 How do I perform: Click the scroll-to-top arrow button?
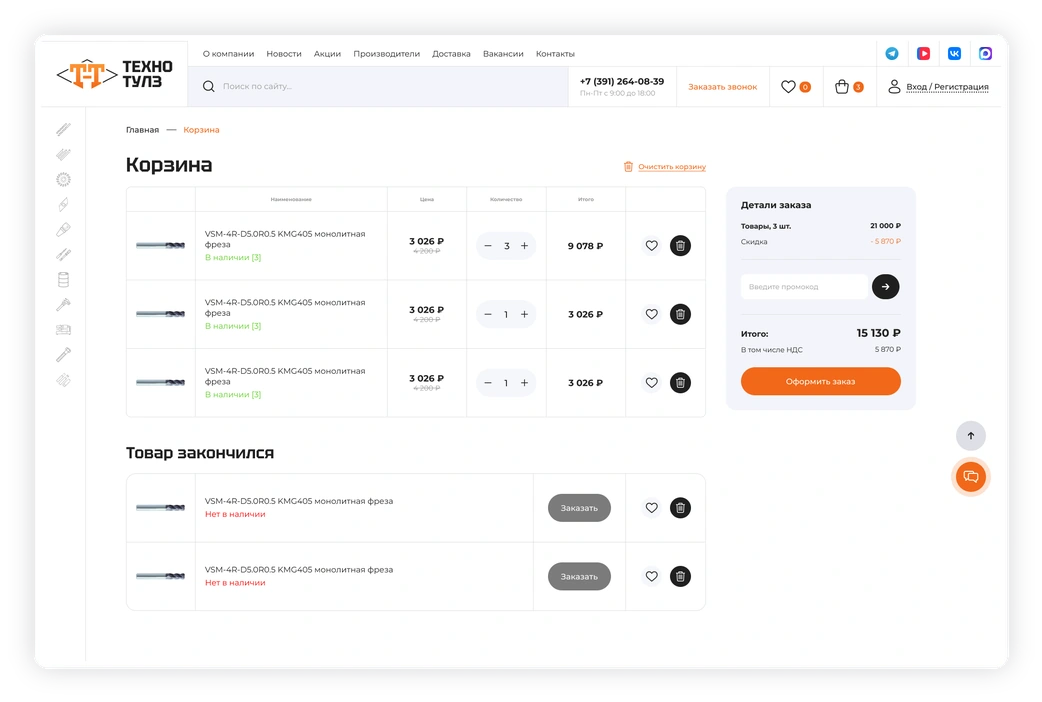(971, 436)
